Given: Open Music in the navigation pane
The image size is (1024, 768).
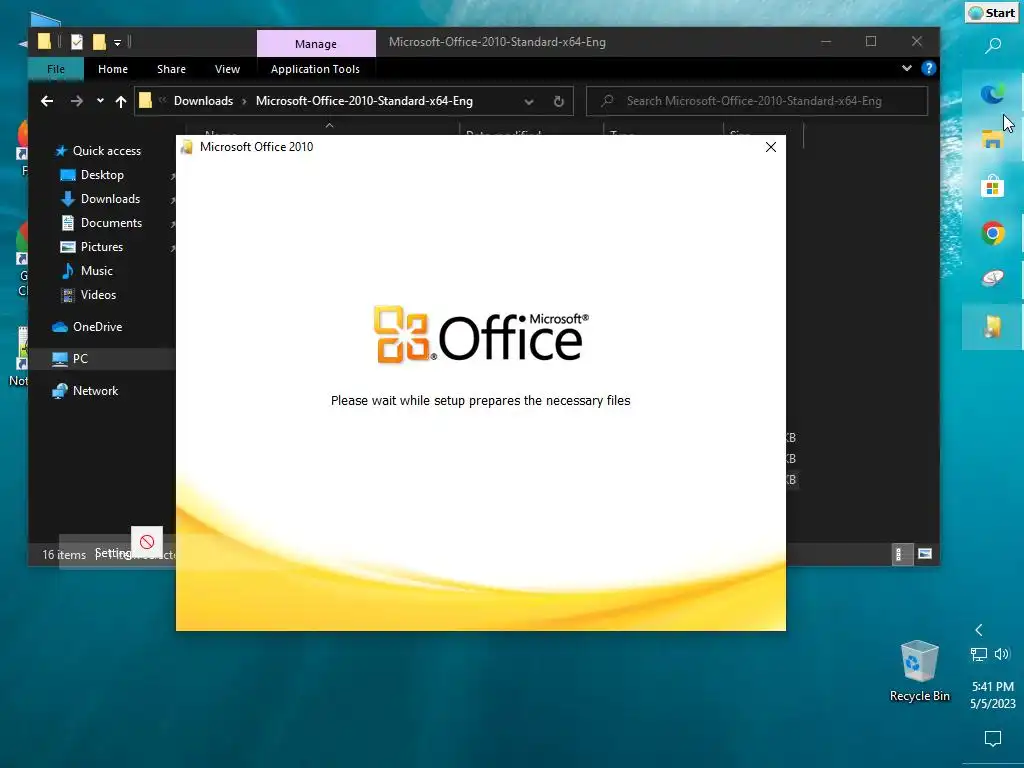Looking at the screenshot, I should tap(97, 271).
